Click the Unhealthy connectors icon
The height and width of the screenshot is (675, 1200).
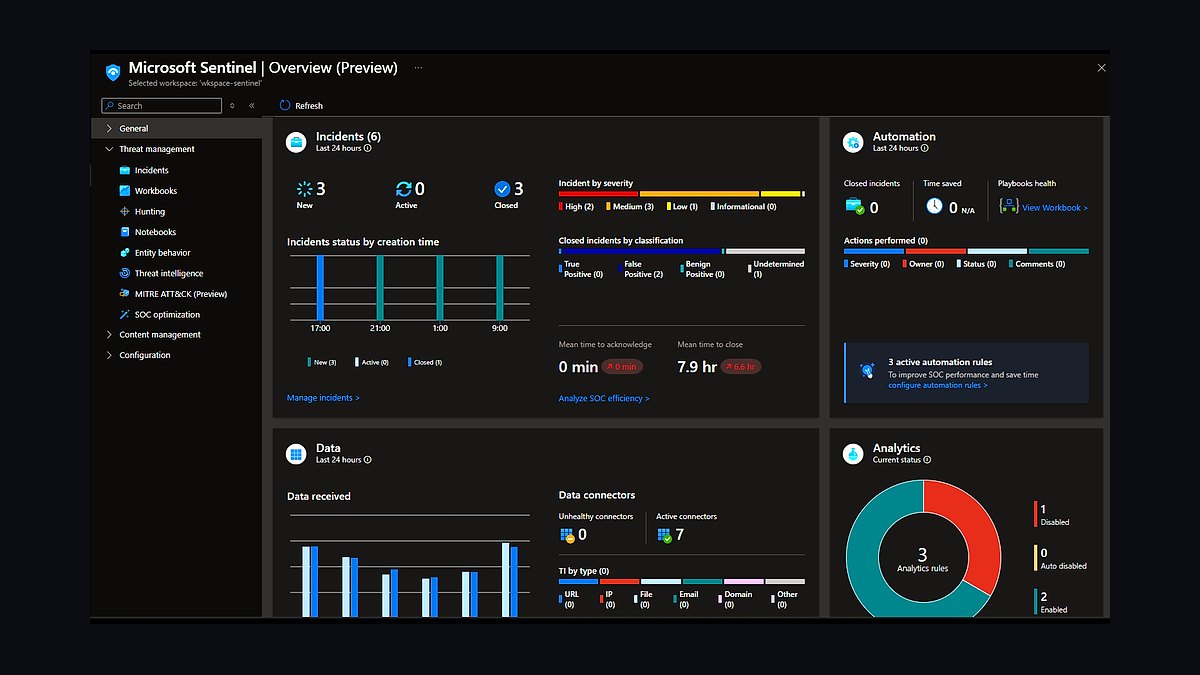point(567,535)
